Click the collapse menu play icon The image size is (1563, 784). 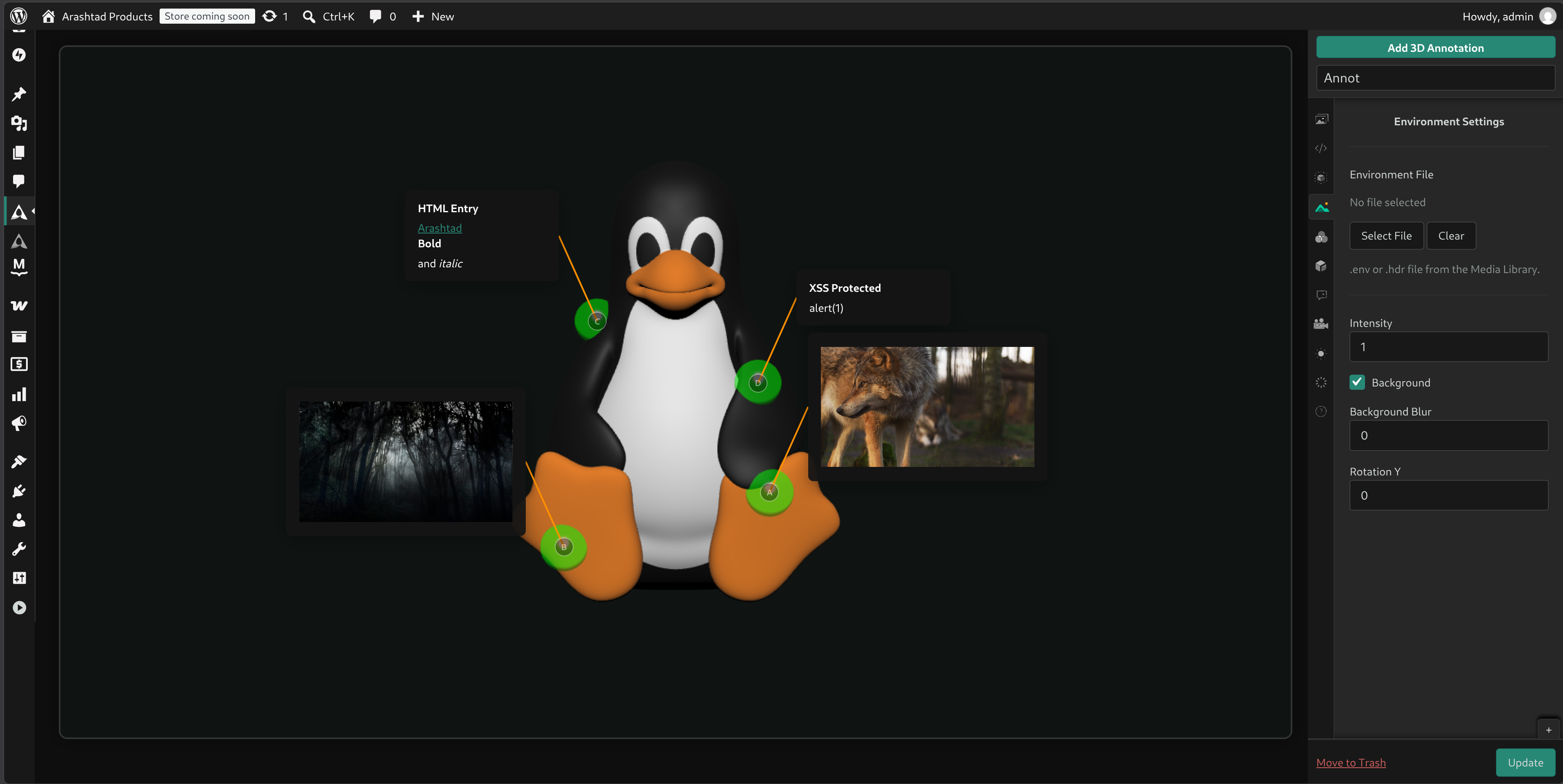coord(19,607)
